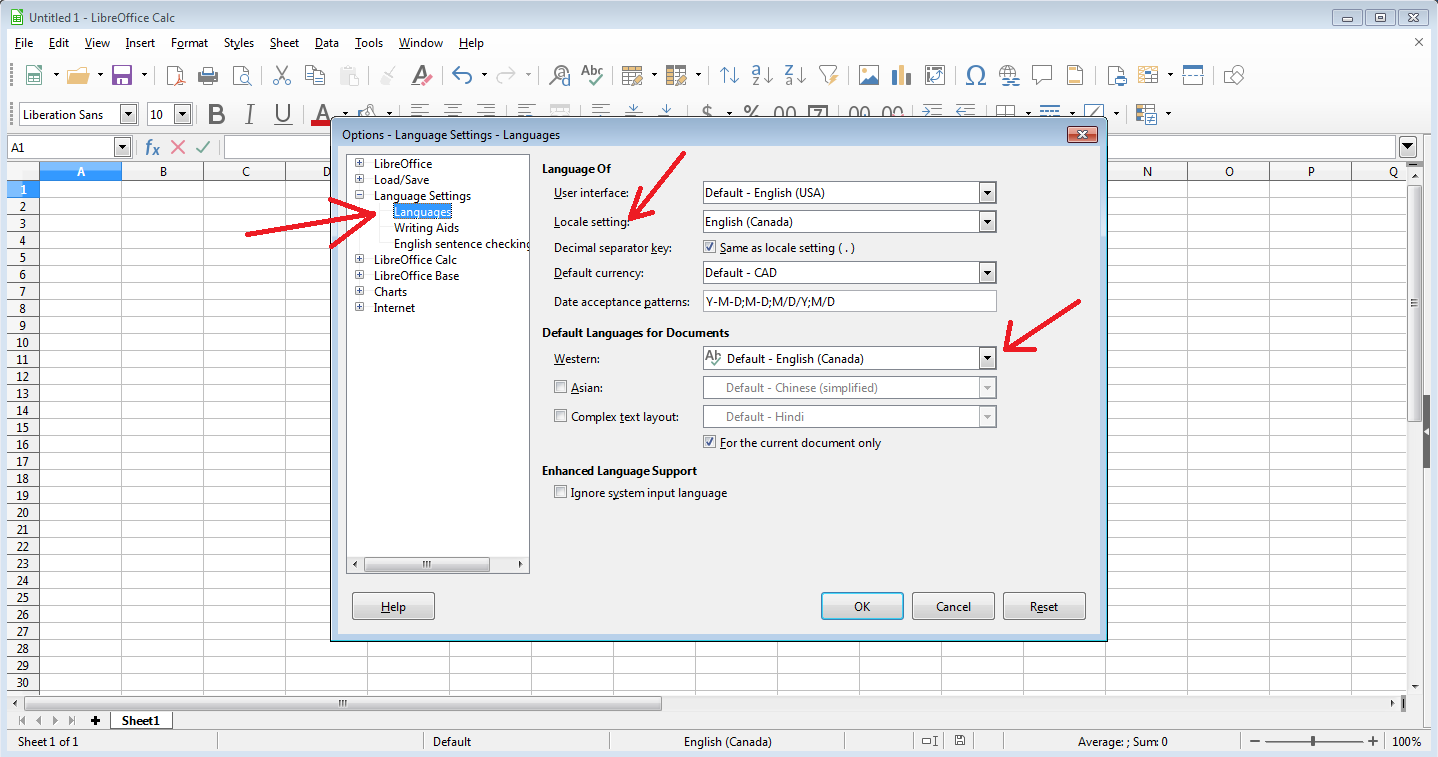Open the Special Character omega icon

(x=976, y=75)
